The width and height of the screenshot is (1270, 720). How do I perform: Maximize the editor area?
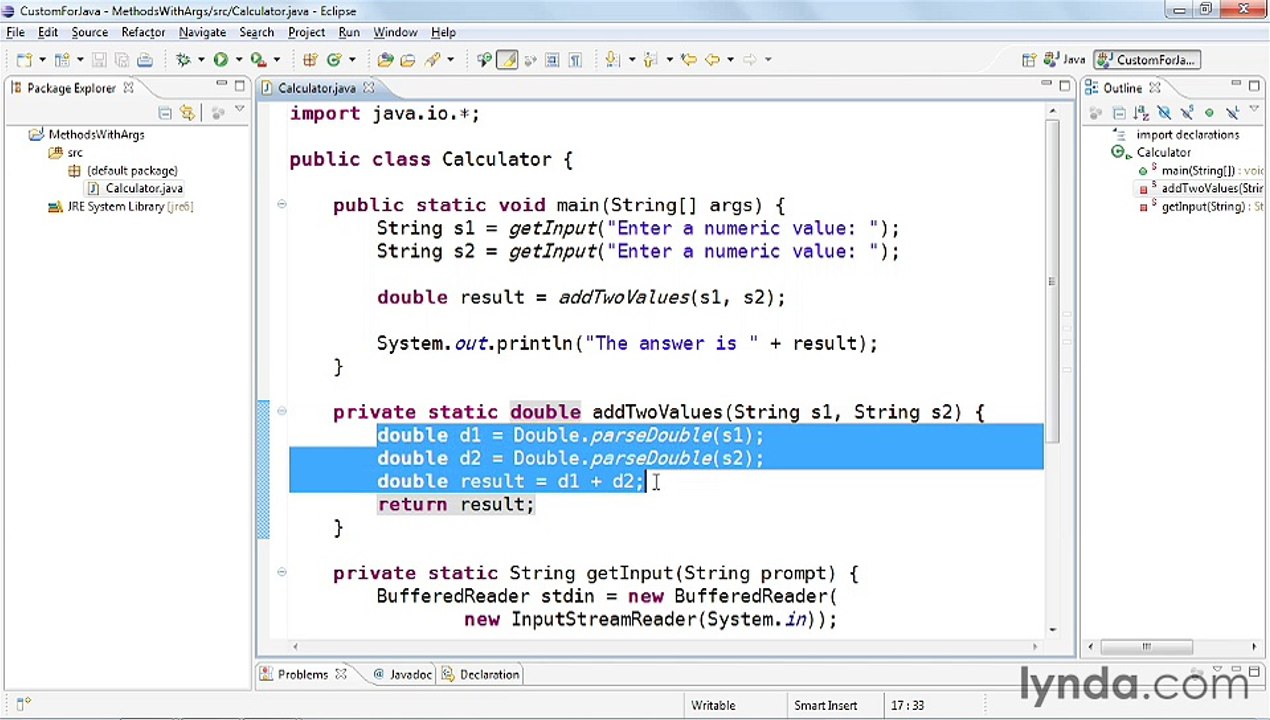coord(1065,86)
